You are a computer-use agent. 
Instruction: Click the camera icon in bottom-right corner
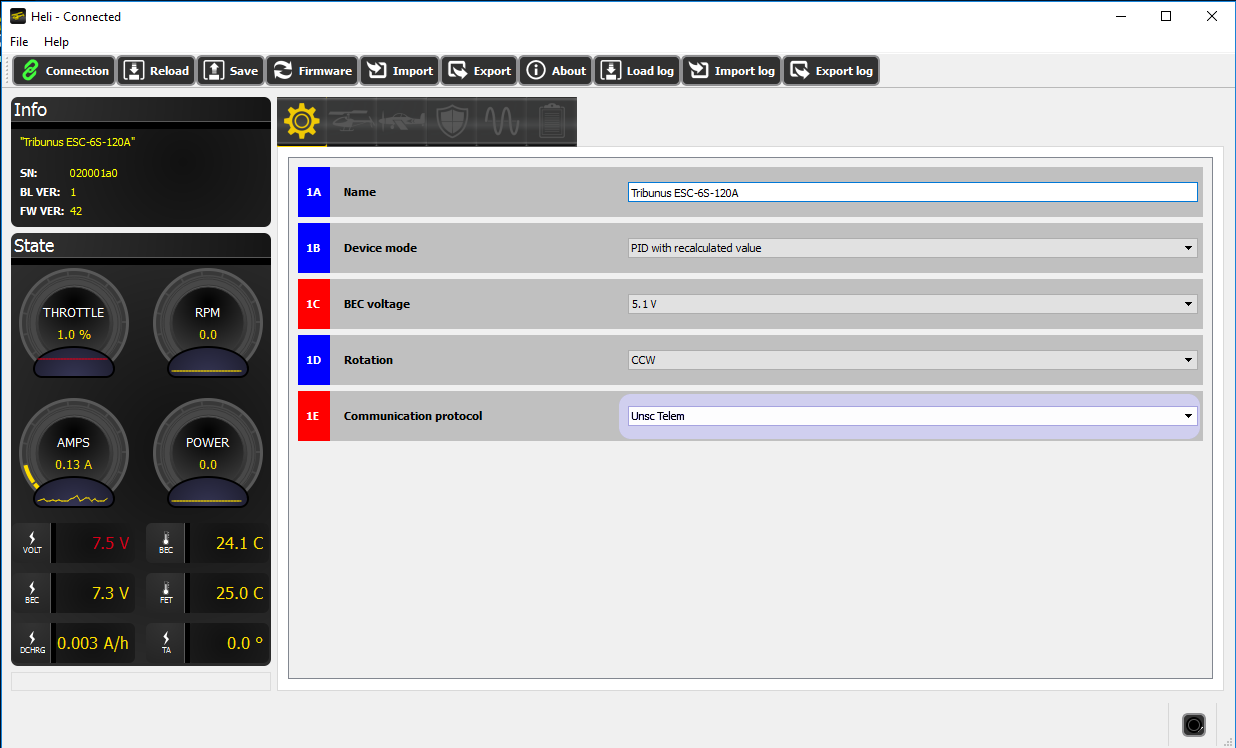pyautogui.click(x=1193, y=724)
